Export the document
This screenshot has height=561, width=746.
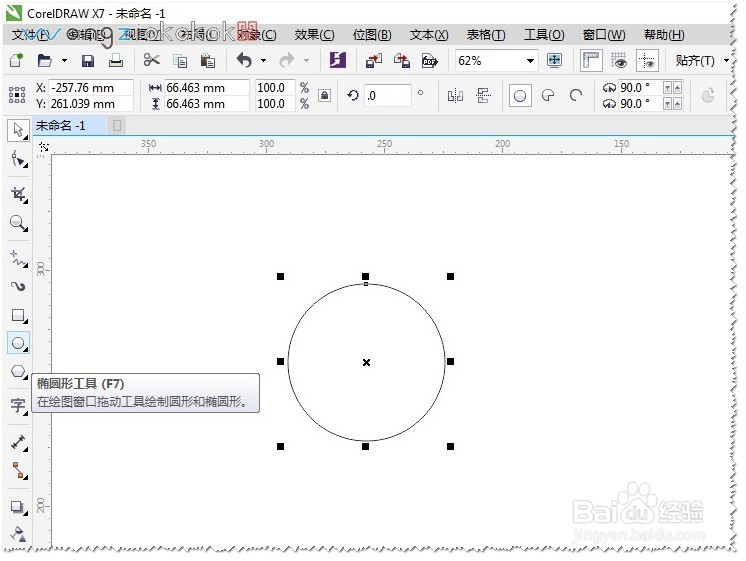(402, 61)
